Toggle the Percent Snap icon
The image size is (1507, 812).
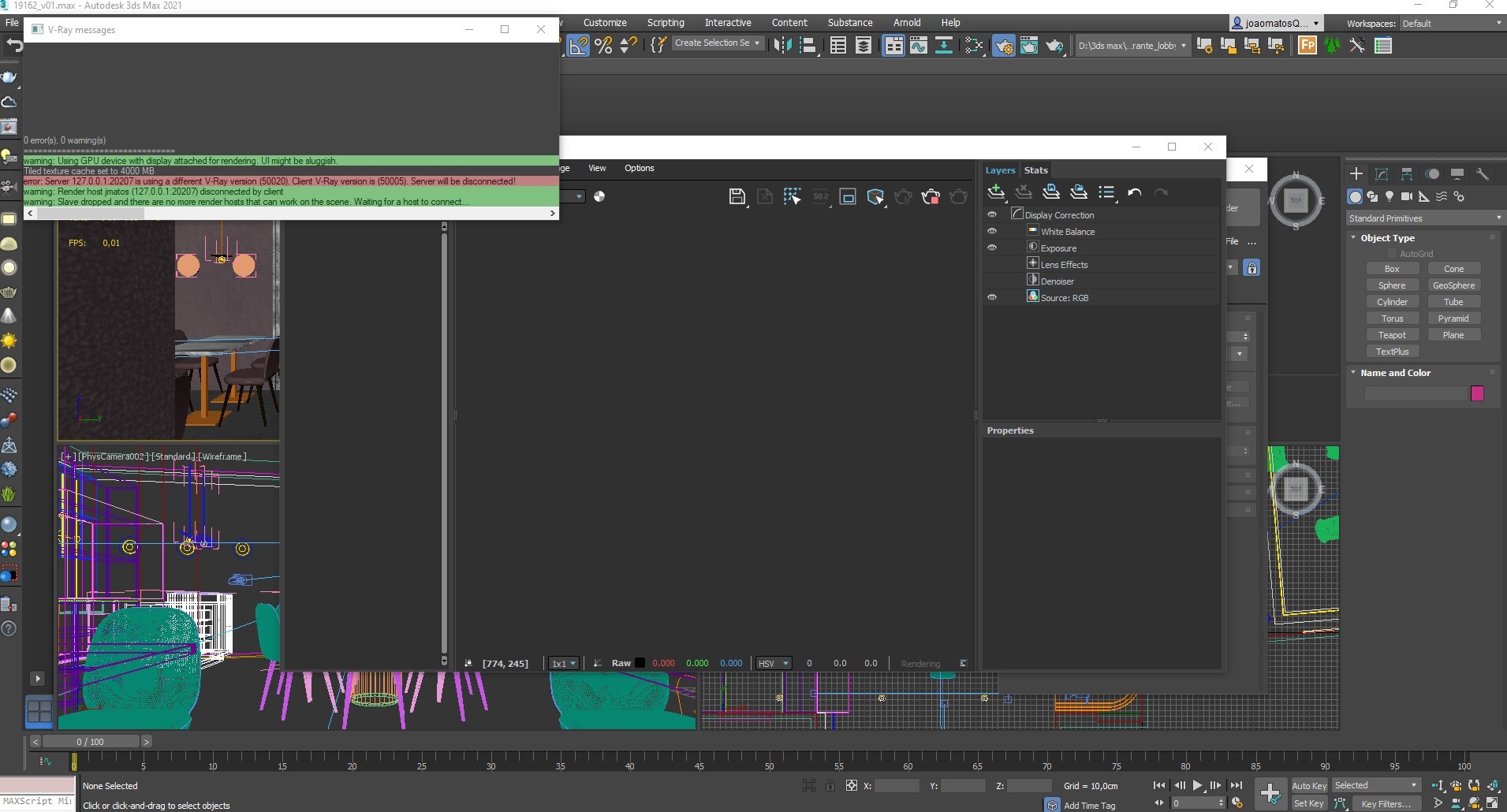pos(603,46)
